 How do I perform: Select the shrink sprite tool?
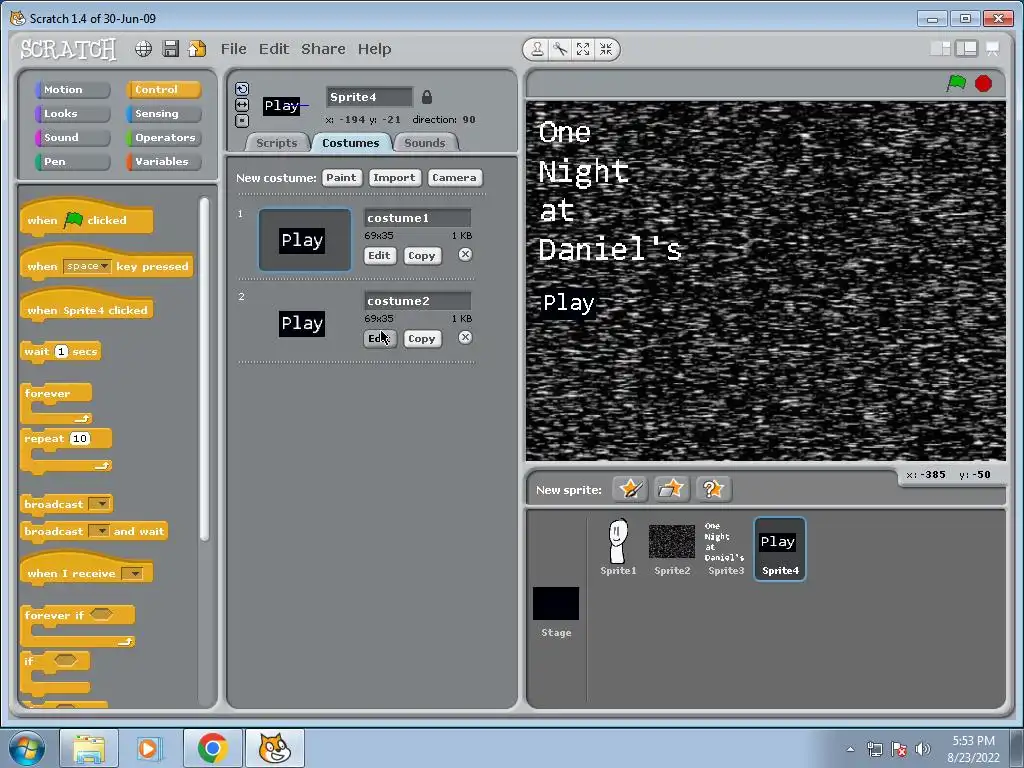(x=606, y=50)
